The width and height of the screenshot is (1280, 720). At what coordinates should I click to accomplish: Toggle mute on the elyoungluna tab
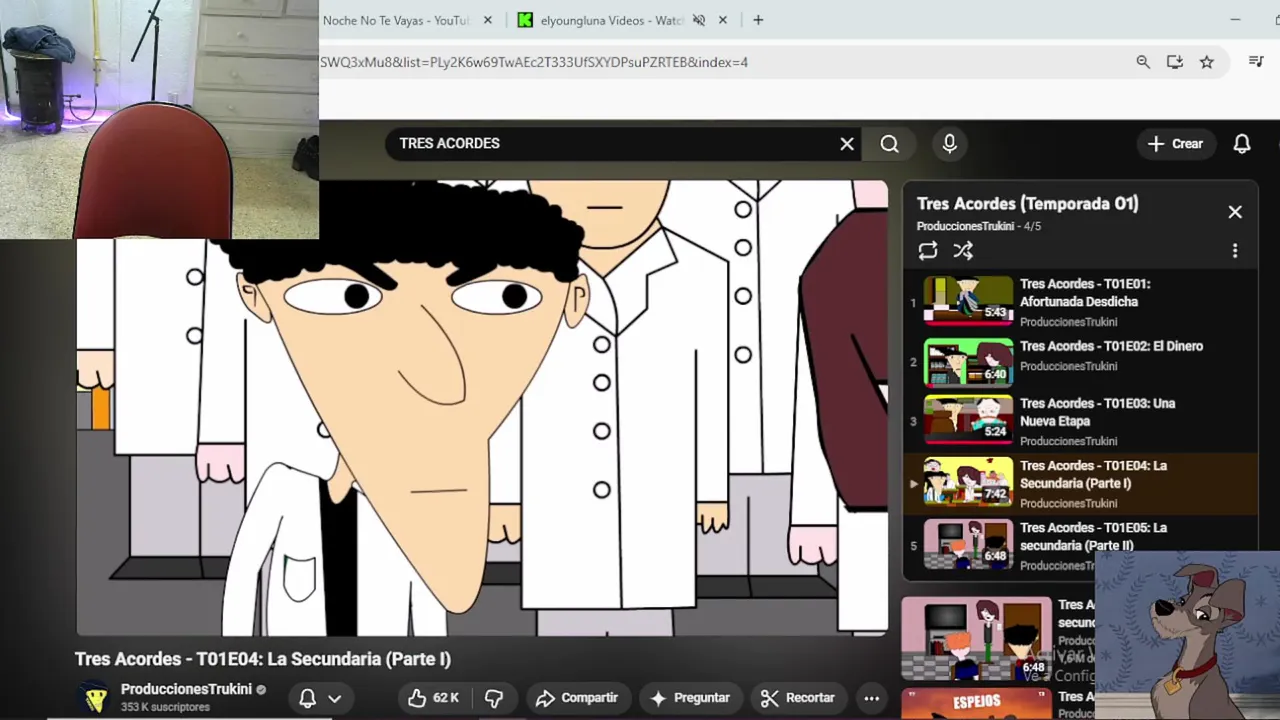click(x=699, y=20)
